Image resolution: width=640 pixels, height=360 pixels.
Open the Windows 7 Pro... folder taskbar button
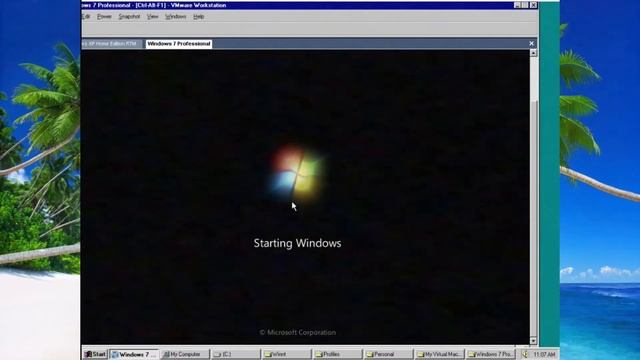point(491,354)
